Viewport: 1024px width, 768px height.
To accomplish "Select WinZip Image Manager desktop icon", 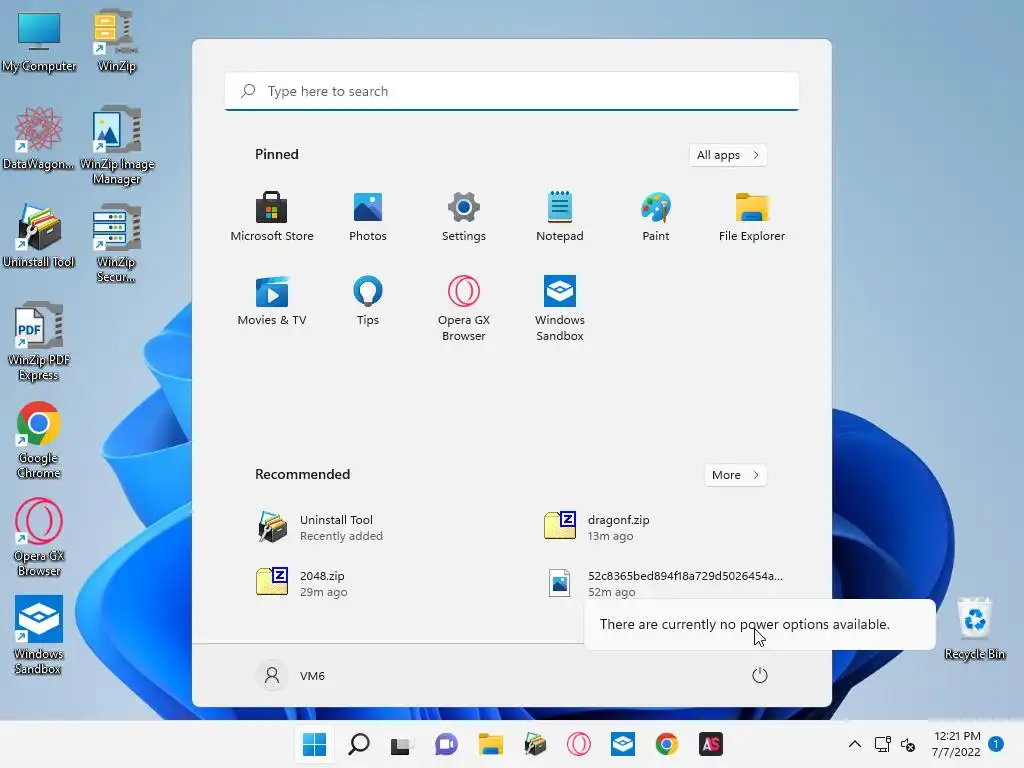I will pyautogui.click(x=116, y=146).
